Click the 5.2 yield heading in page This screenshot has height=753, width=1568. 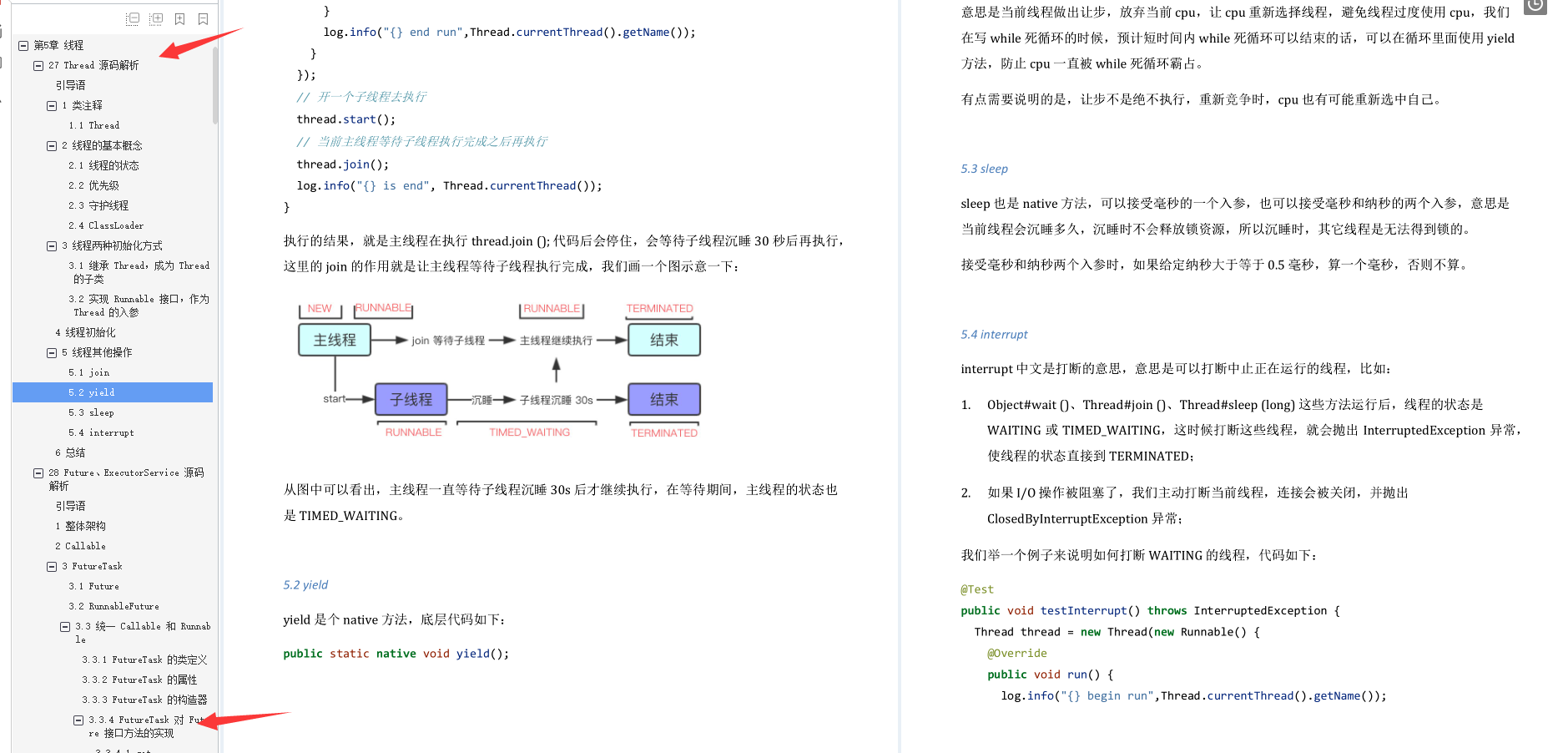click(305, 584)
